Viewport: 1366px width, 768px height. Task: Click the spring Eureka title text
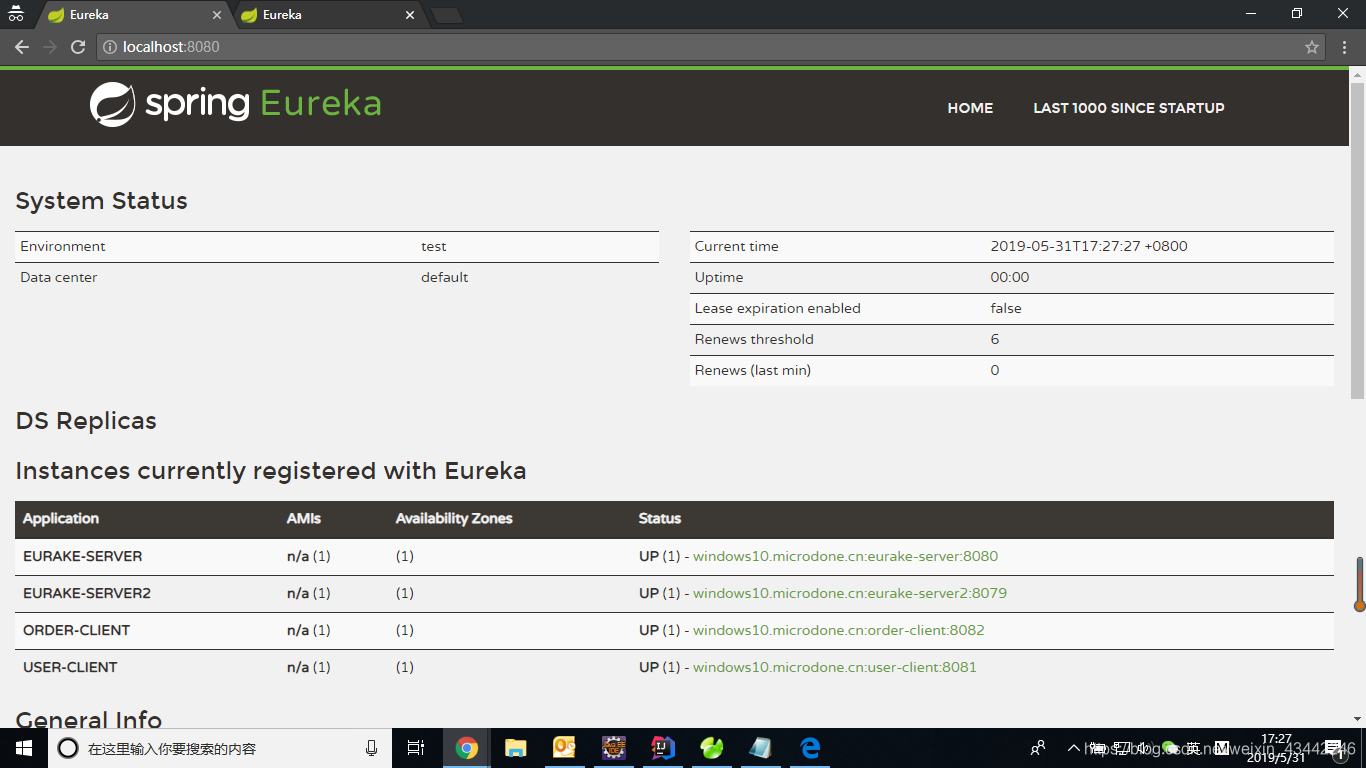[x=263, y=104]
